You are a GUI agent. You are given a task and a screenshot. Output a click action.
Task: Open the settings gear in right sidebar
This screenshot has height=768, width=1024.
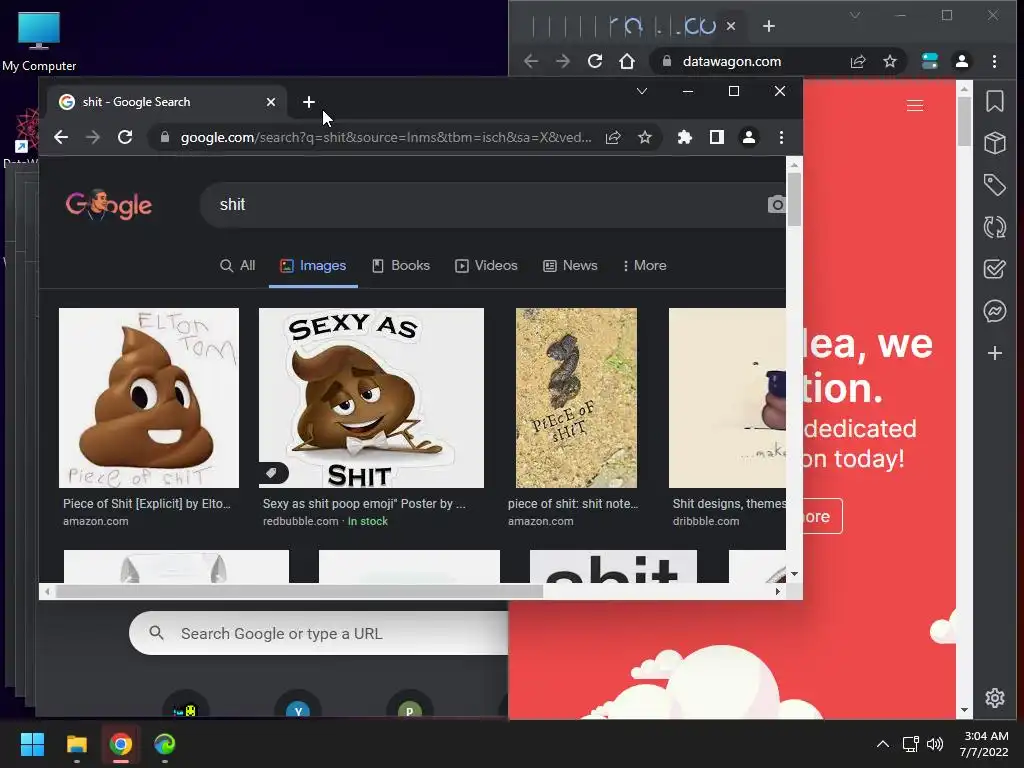pos(995,697)
